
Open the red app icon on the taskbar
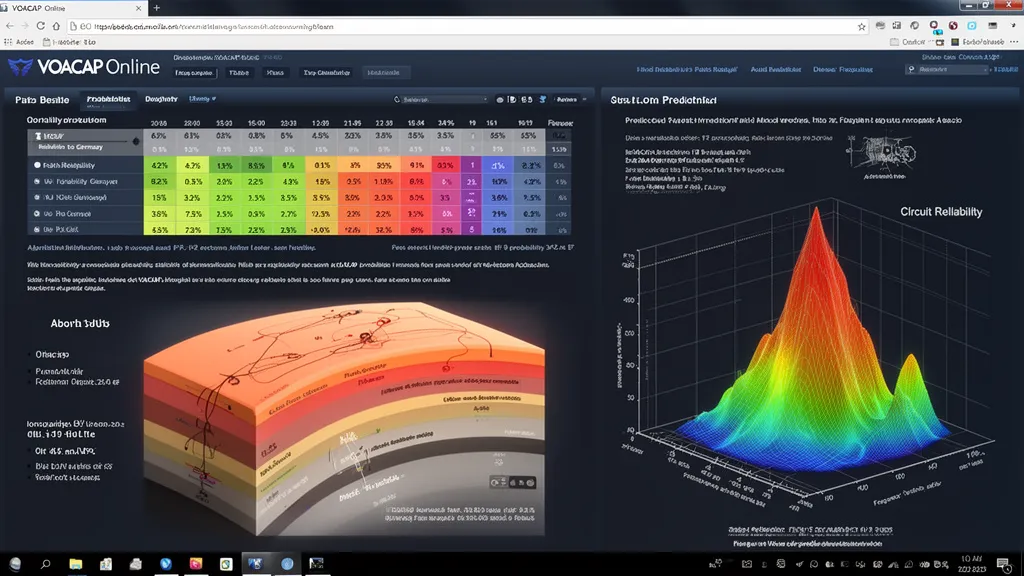point(196,564)
